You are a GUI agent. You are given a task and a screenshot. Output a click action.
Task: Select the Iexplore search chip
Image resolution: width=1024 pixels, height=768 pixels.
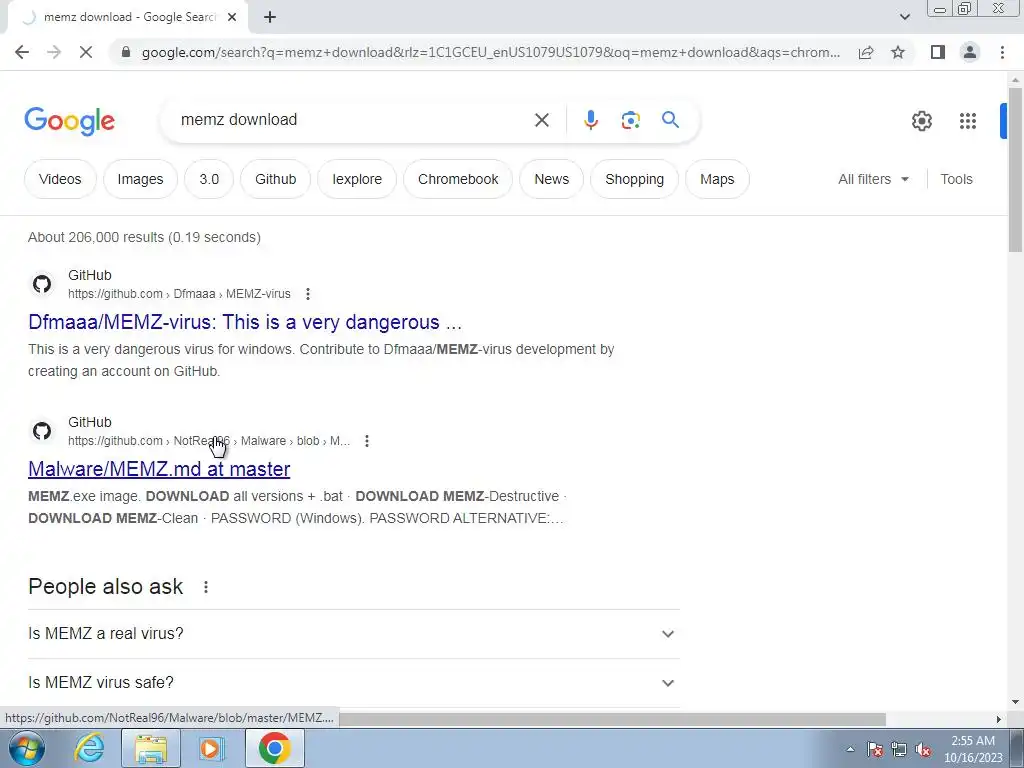click(x=357, y=179)
